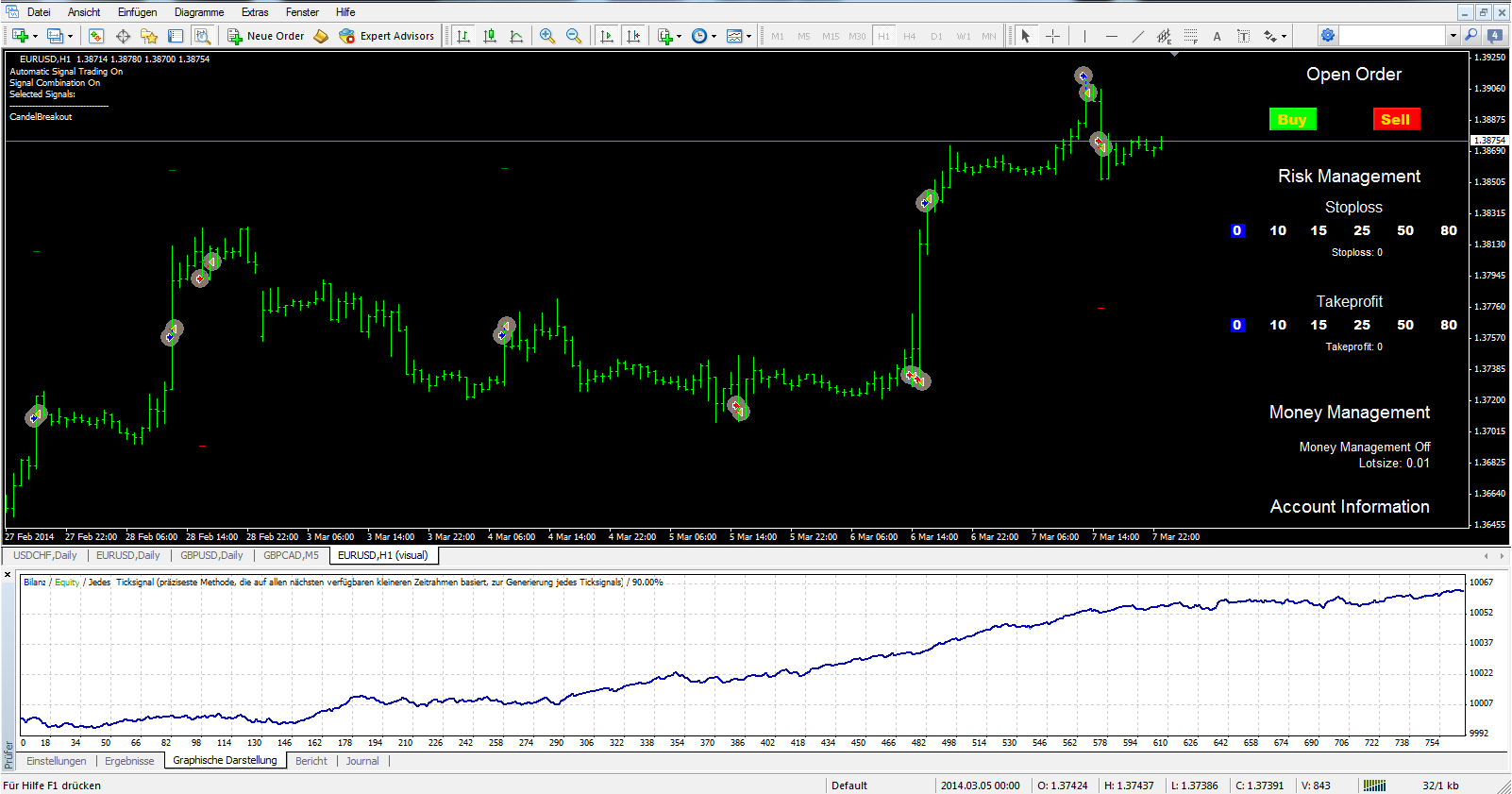Viewport: 1512px width, 794px height.
Task: Open the Diagramme menu
Action: pos(199,12)
